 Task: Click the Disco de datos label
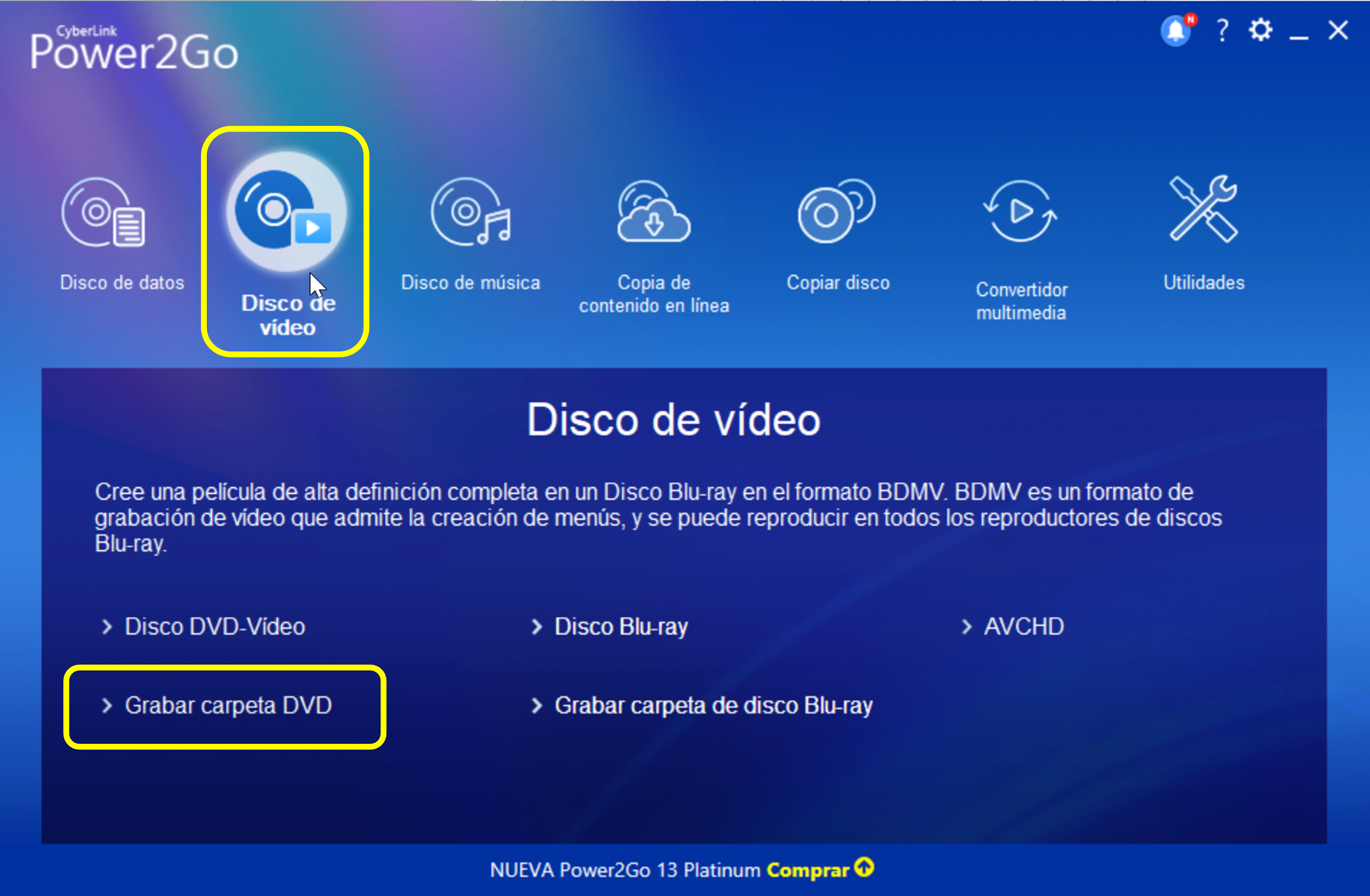tap(122, 283)
